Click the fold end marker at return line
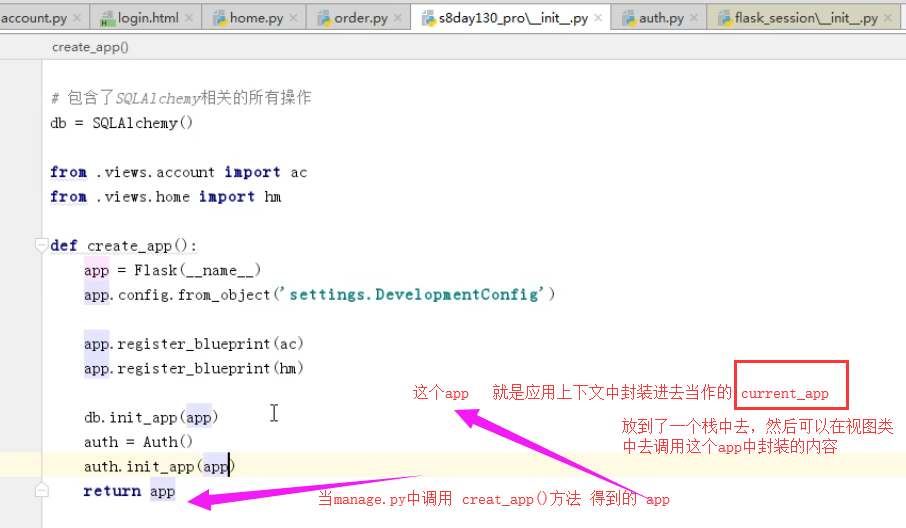 tap(42, 490)
